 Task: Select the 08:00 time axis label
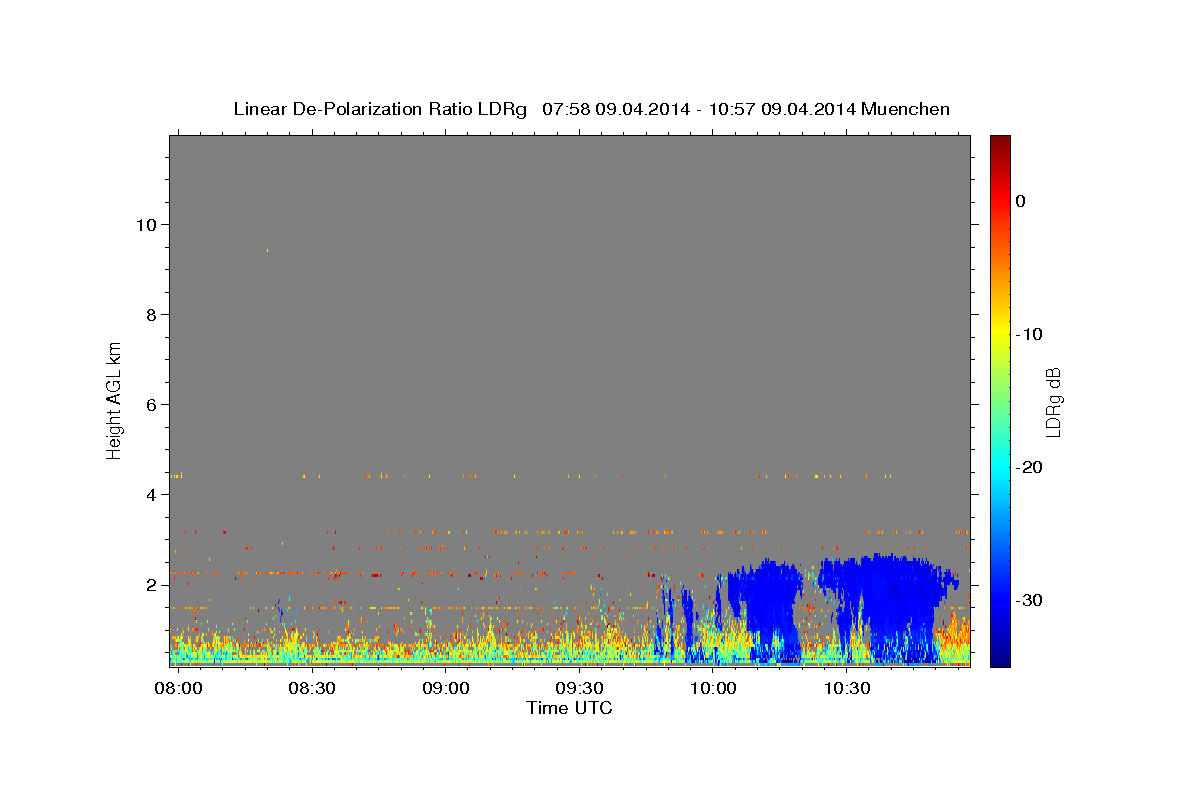click(178, 688)
